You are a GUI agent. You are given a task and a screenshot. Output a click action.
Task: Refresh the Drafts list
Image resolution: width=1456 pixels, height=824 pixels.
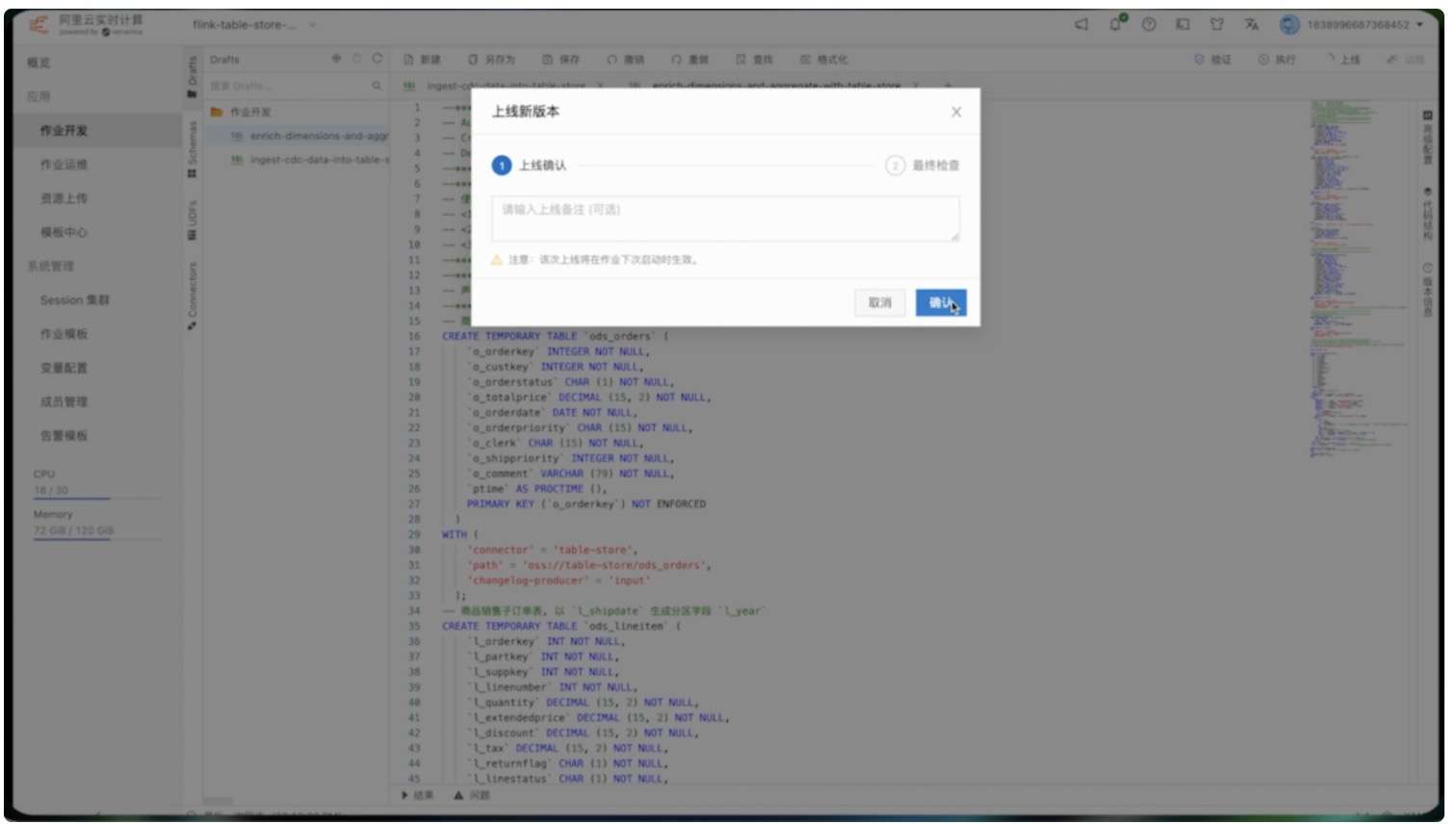pos(377,59)
